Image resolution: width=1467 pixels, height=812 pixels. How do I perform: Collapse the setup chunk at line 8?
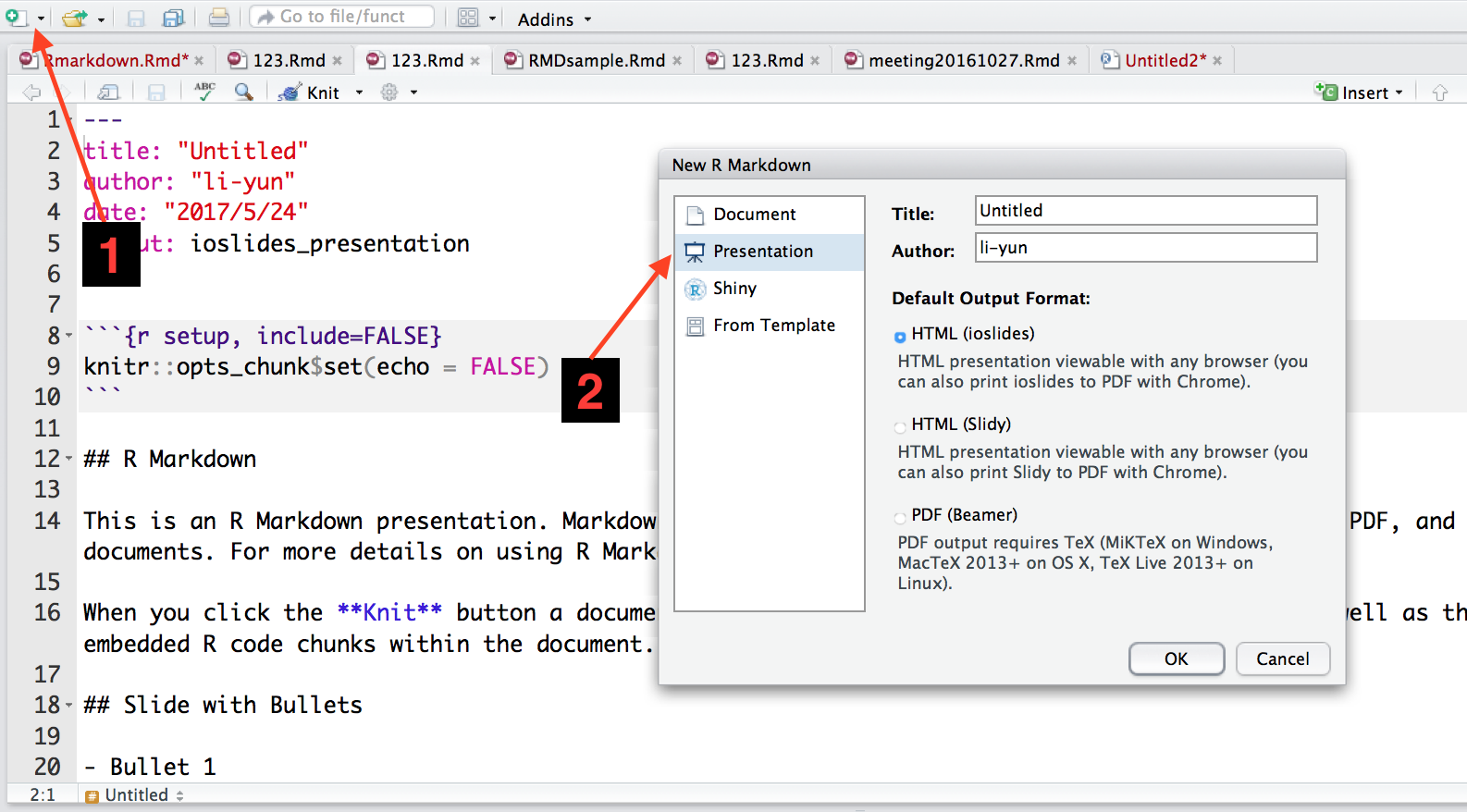pyautogui.click(x=68, y=336)
